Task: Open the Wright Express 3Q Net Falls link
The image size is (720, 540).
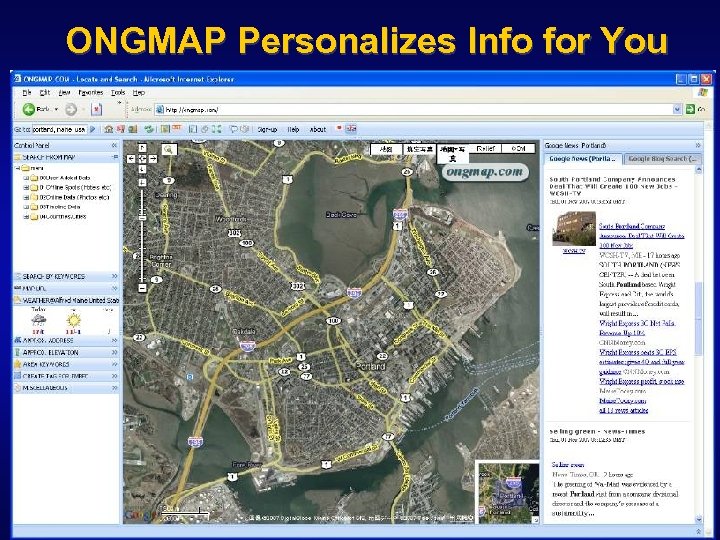Action: (637, 328)
